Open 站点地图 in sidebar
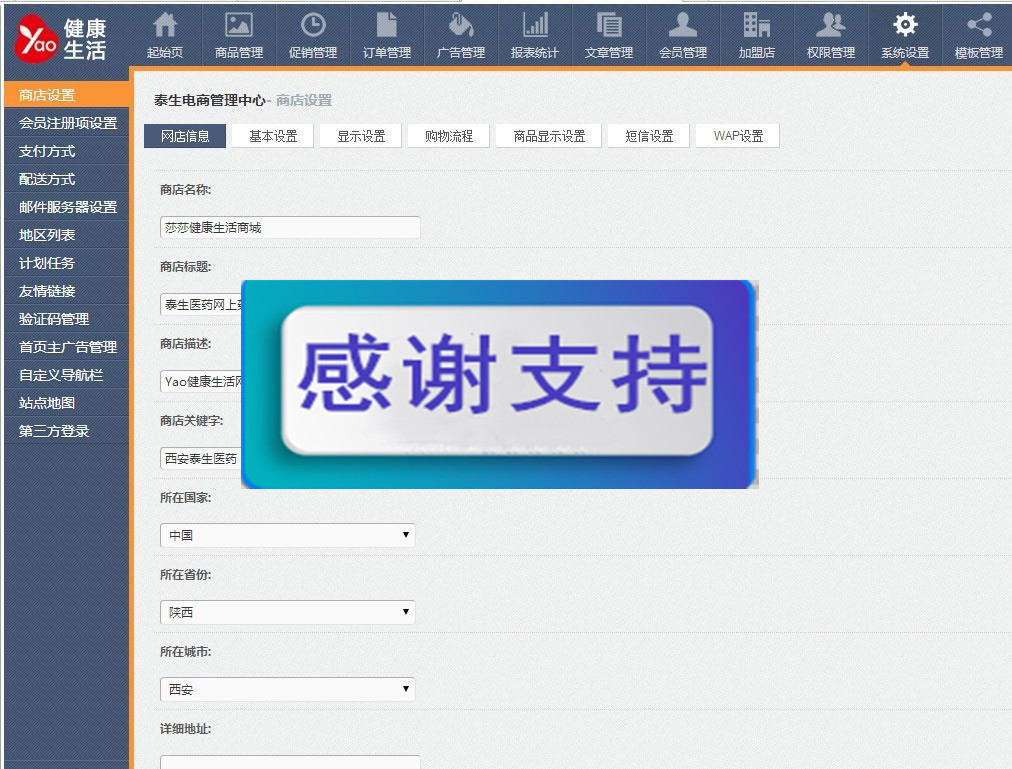 [x=66, y=403]
